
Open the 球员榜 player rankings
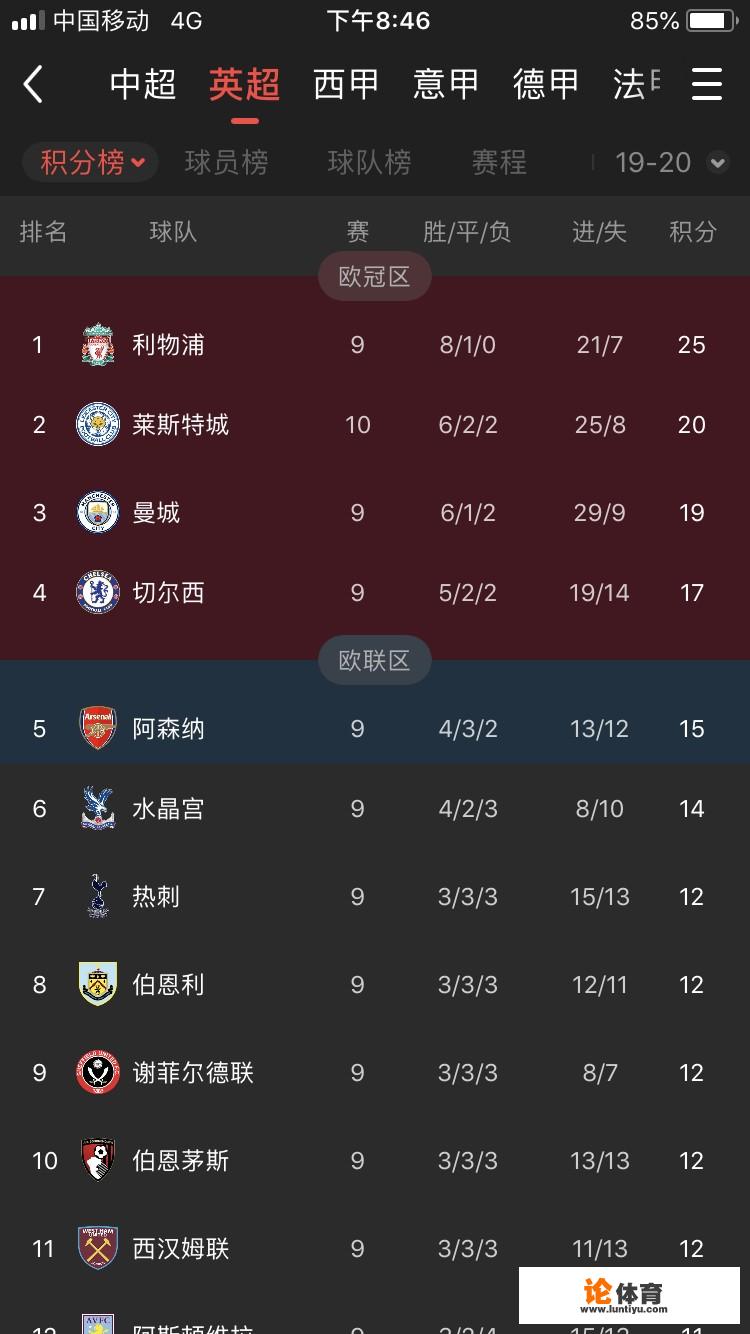click(x=227, y=162)
